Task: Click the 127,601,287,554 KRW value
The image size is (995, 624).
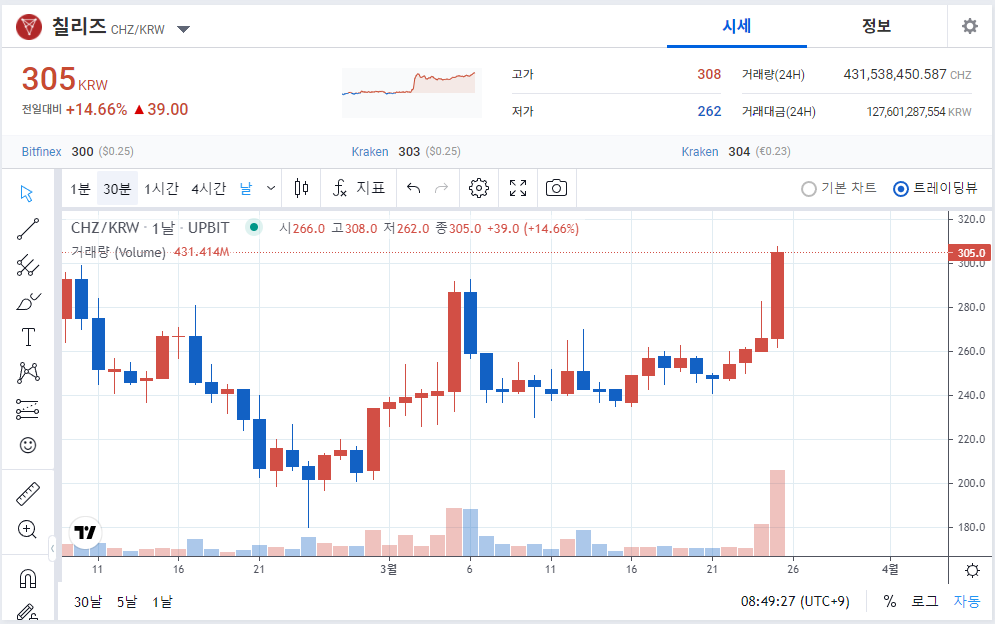Action: click(x=919, y=112)
